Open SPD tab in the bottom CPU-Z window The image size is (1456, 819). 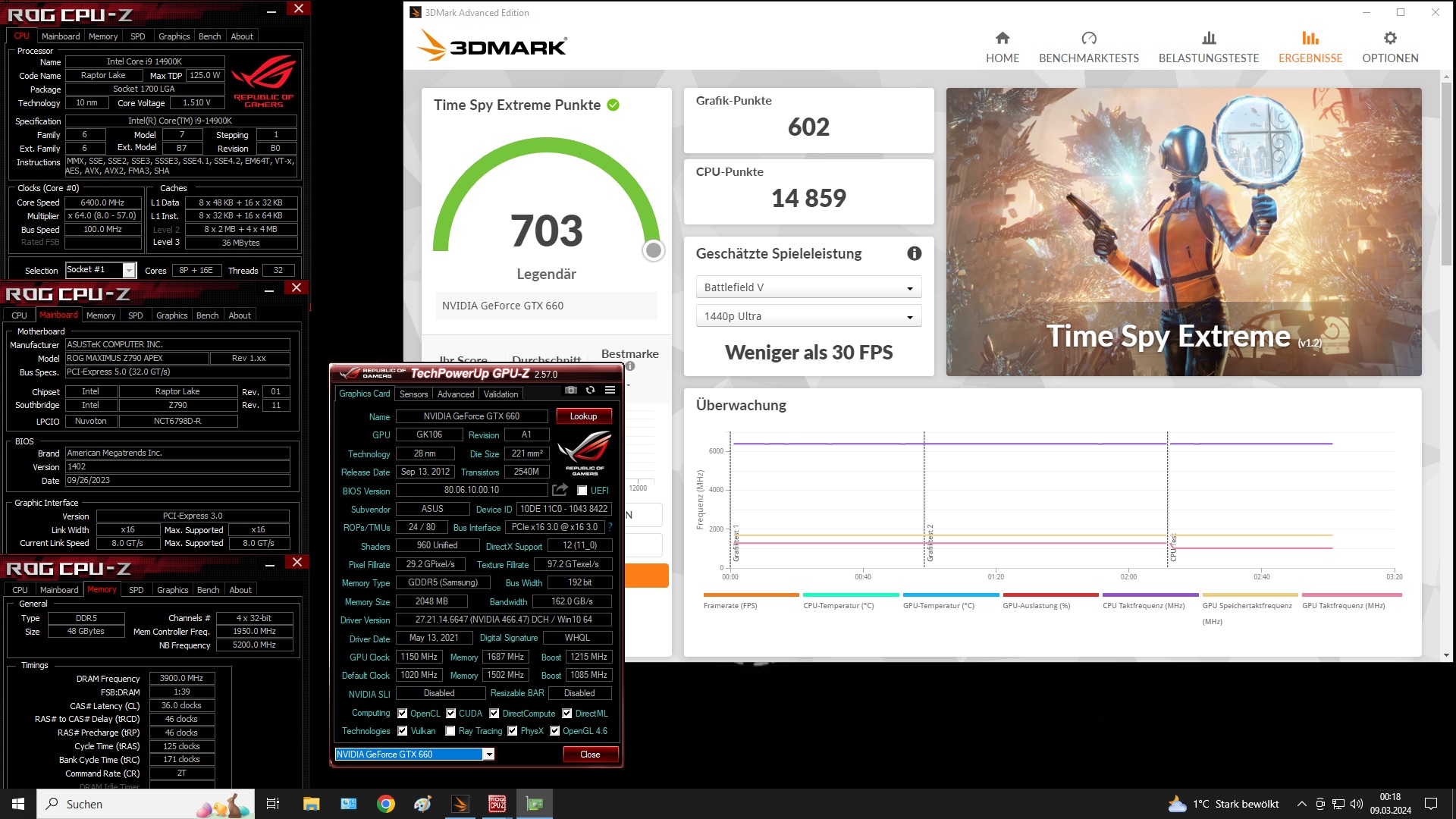click(x=136, y=590)
